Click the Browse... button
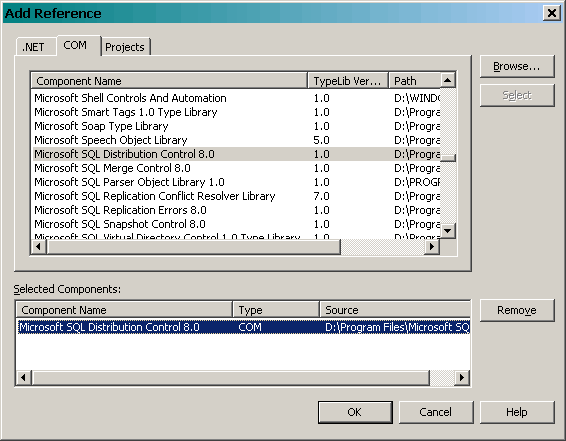This screenshot has width=566, height=441. click(517, 66)
